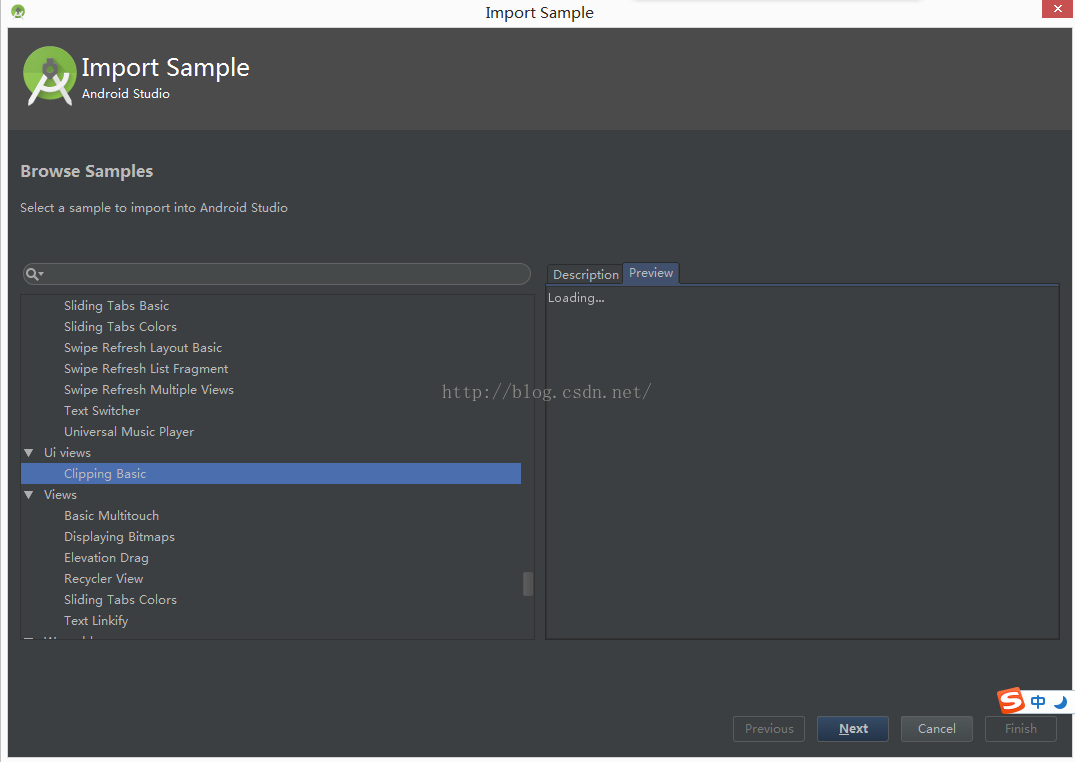The width and height of the screenshot is (1075, 762).
Task: Click the Previous button
Action: point(769,728)
